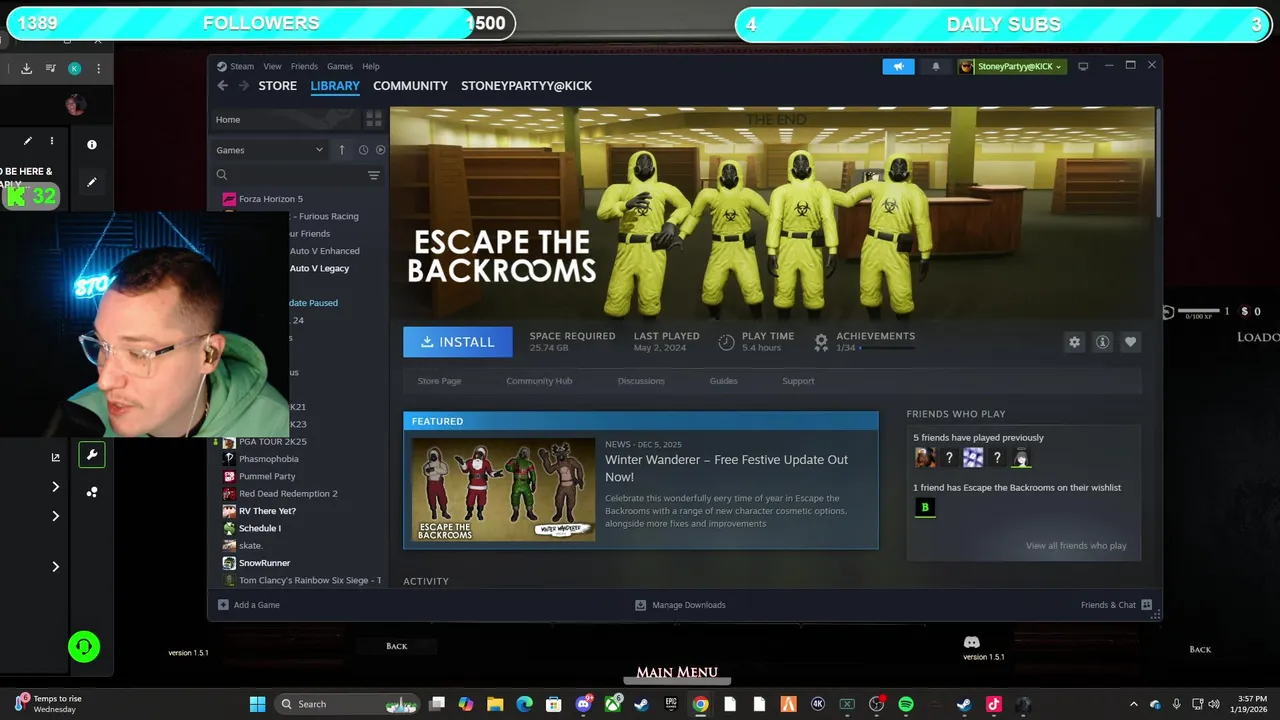The image size is (1280, 720).
Task: Click Discord icon in game main menu
Action: (971, 642)
